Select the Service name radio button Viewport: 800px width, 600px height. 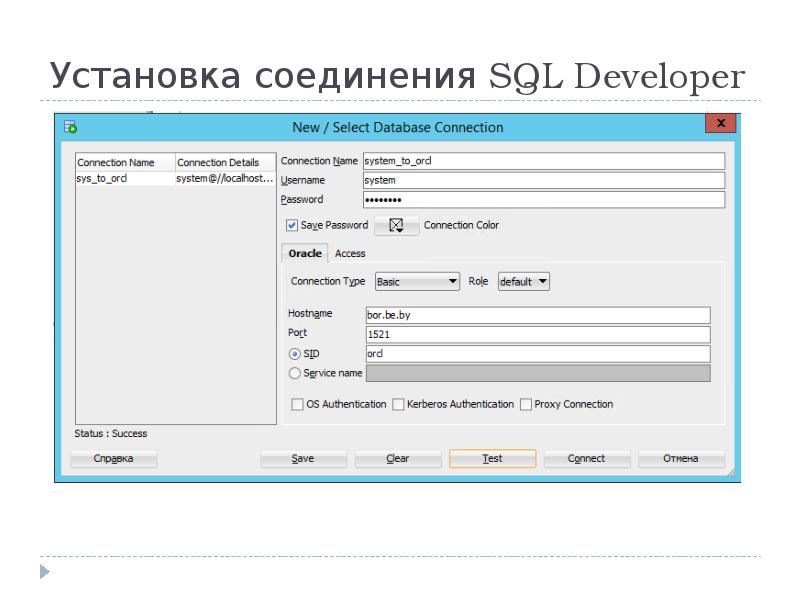(x=295, y=373)
